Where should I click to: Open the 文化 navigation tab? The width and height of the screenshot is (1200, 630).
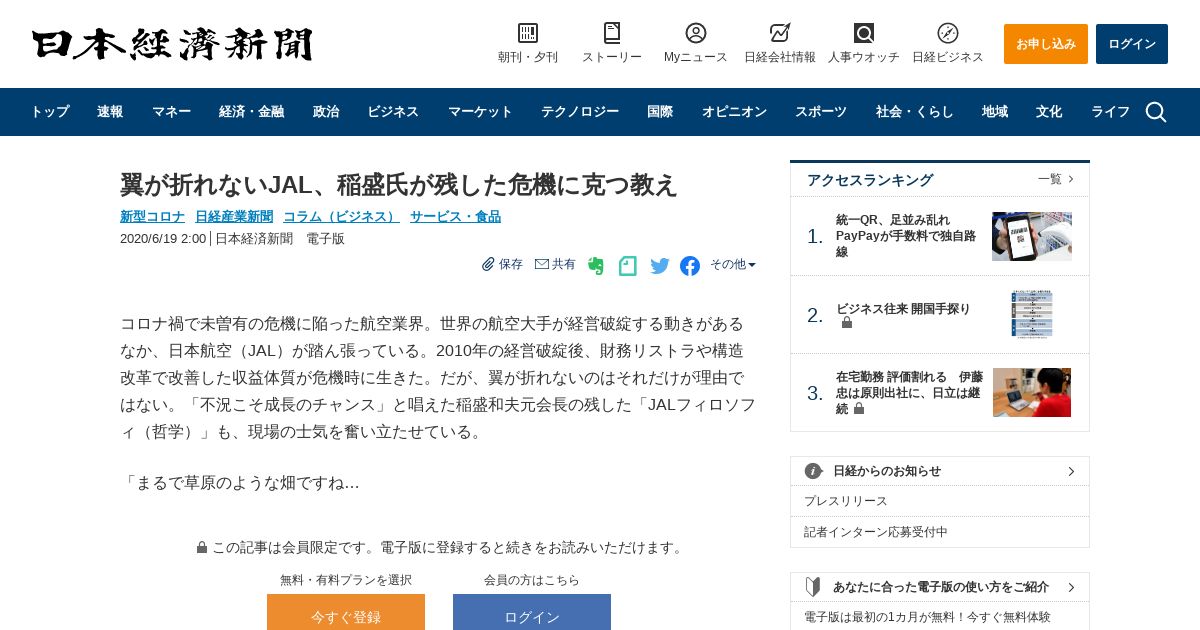point(1049,112)
